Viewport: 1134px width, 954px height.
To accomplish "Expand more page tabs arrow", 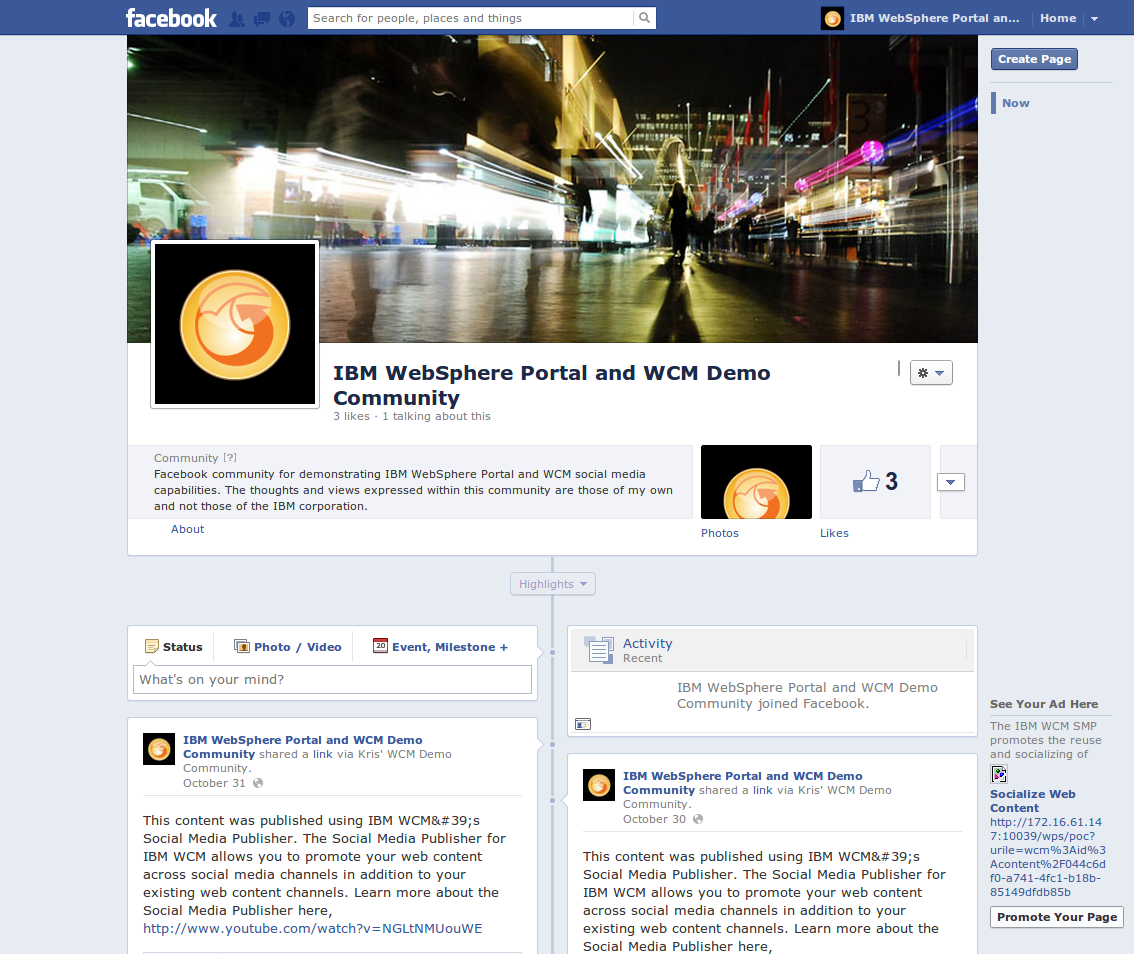I will click(x=951, y=482).
